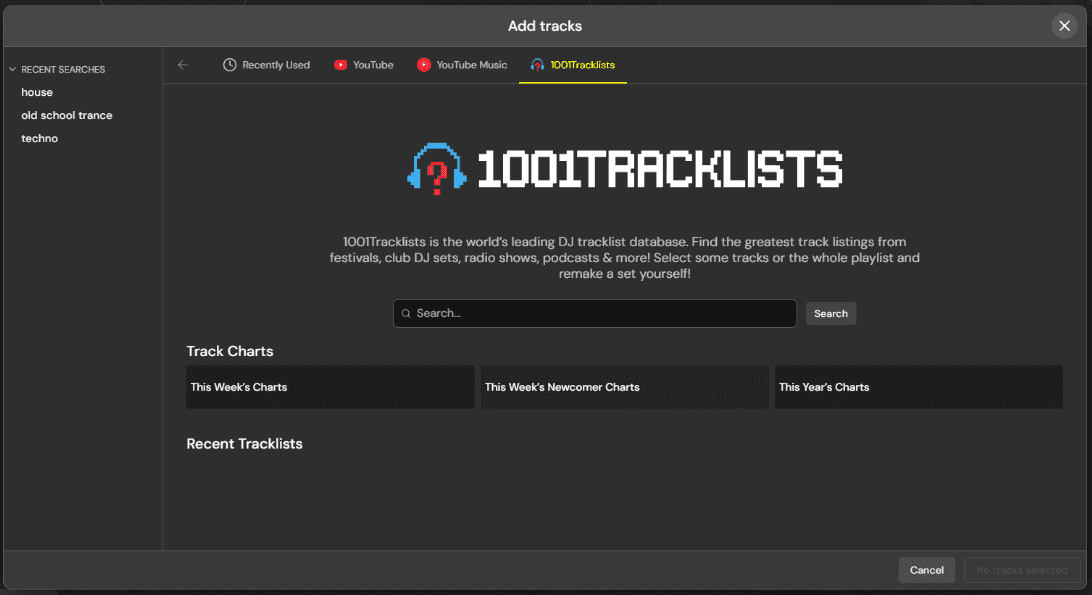
Task: Click the back arrow in the toolbar
Action: [x=183, y=64]
